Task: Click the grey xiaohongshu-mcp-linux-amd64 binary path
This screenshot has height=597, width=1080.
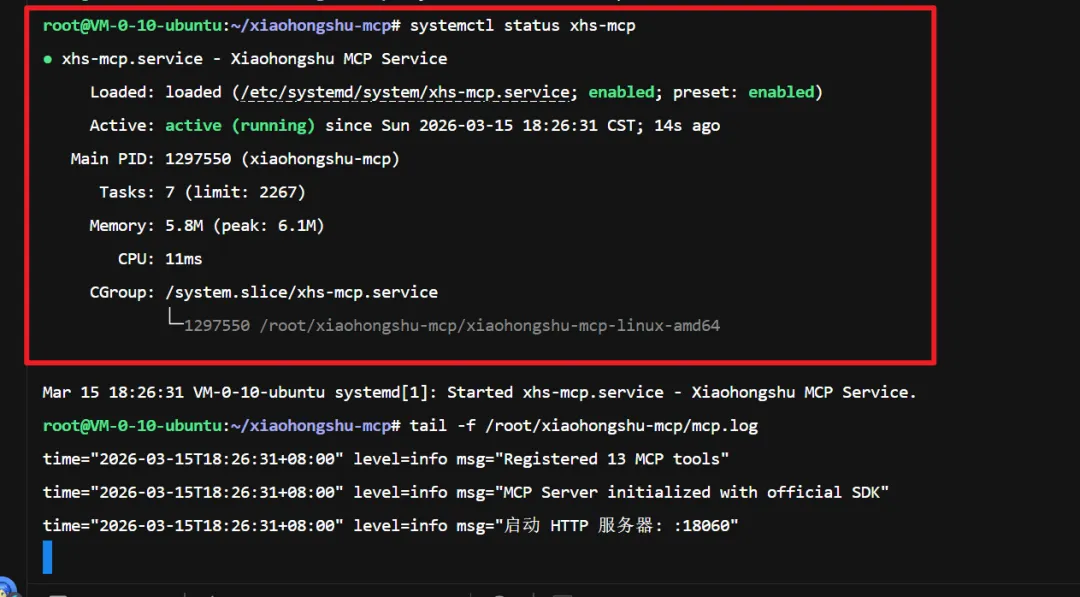Action: (490, 326)
